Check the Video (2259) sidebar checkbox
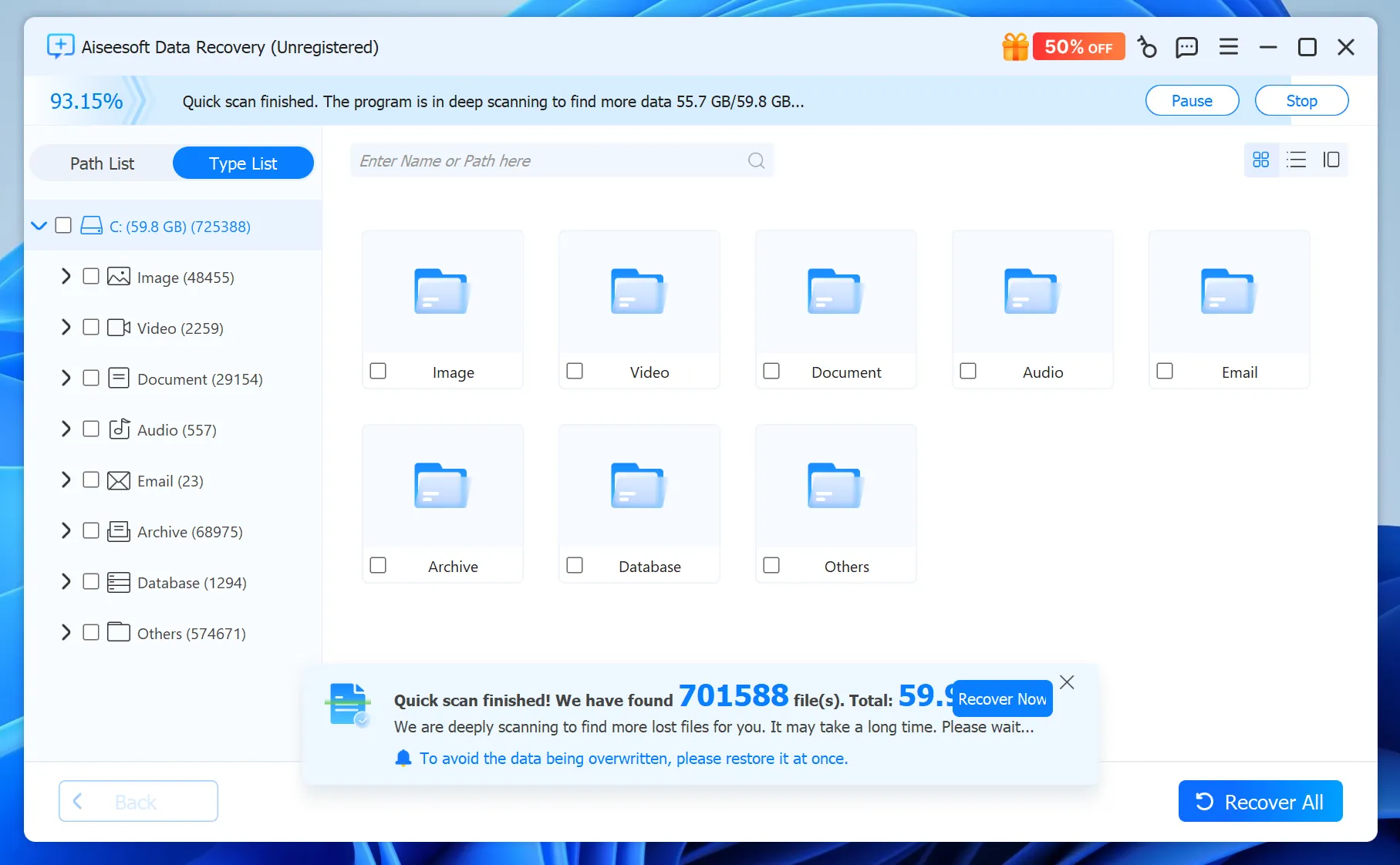 tap(90, 327)
